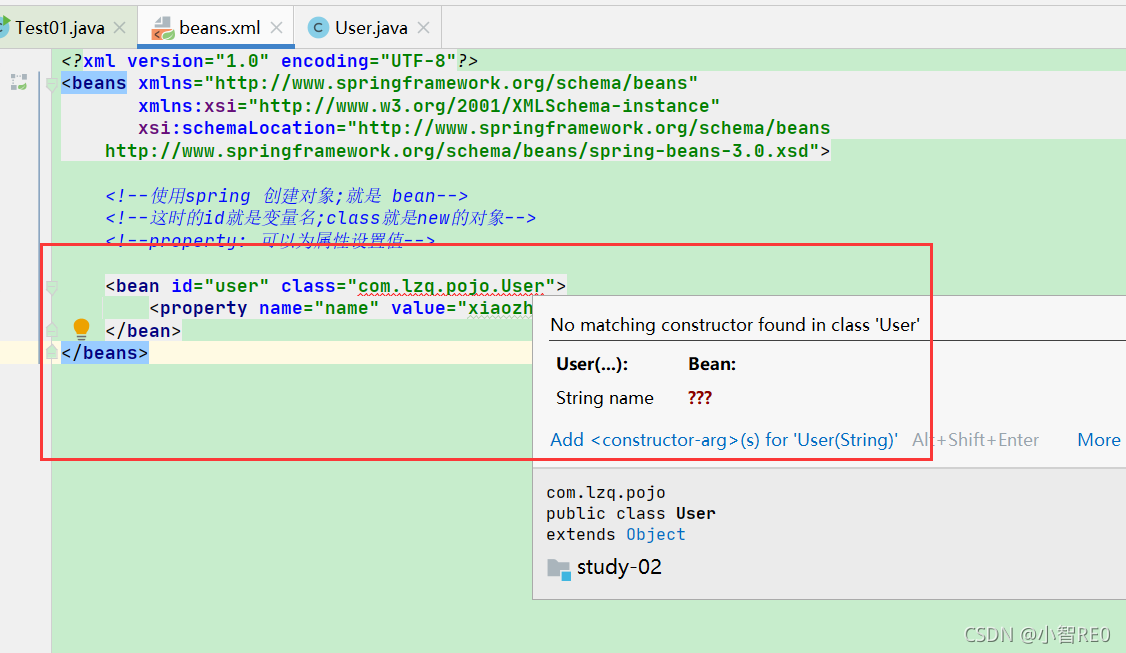Close the Test01.java tab
This screenshot has height=653, width=1126.
120,28
